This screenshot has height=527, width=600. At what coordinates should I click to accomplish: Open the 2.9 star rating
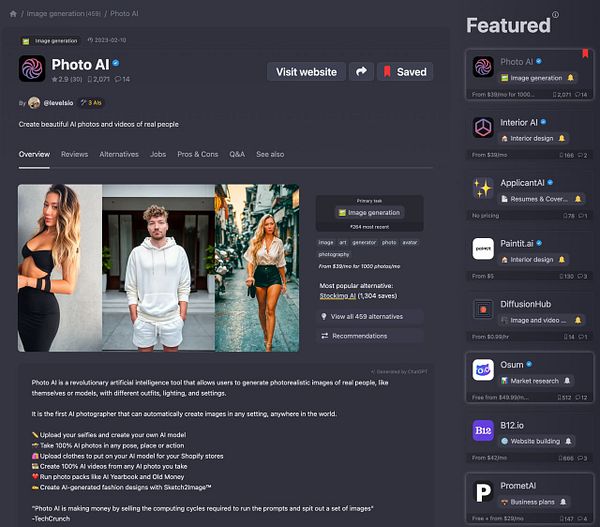point(67,79)
